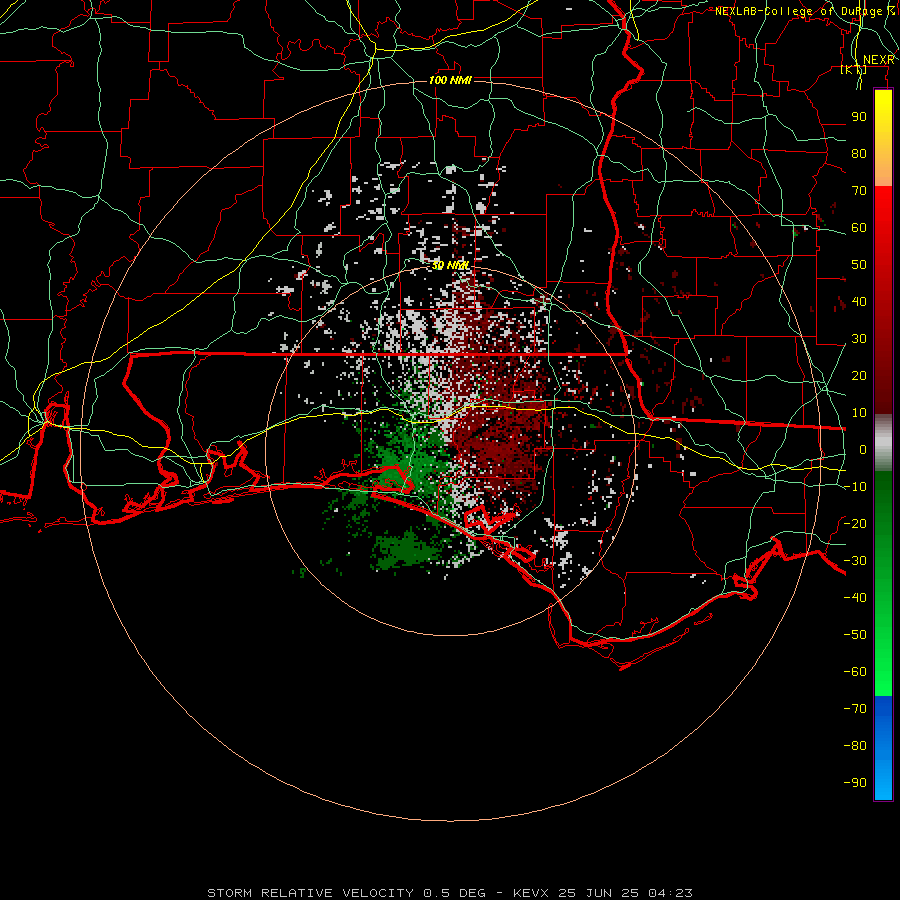This screenshot has width=900, height=900.
Task: Select the -50 scale label
Action: pos(855,635)
